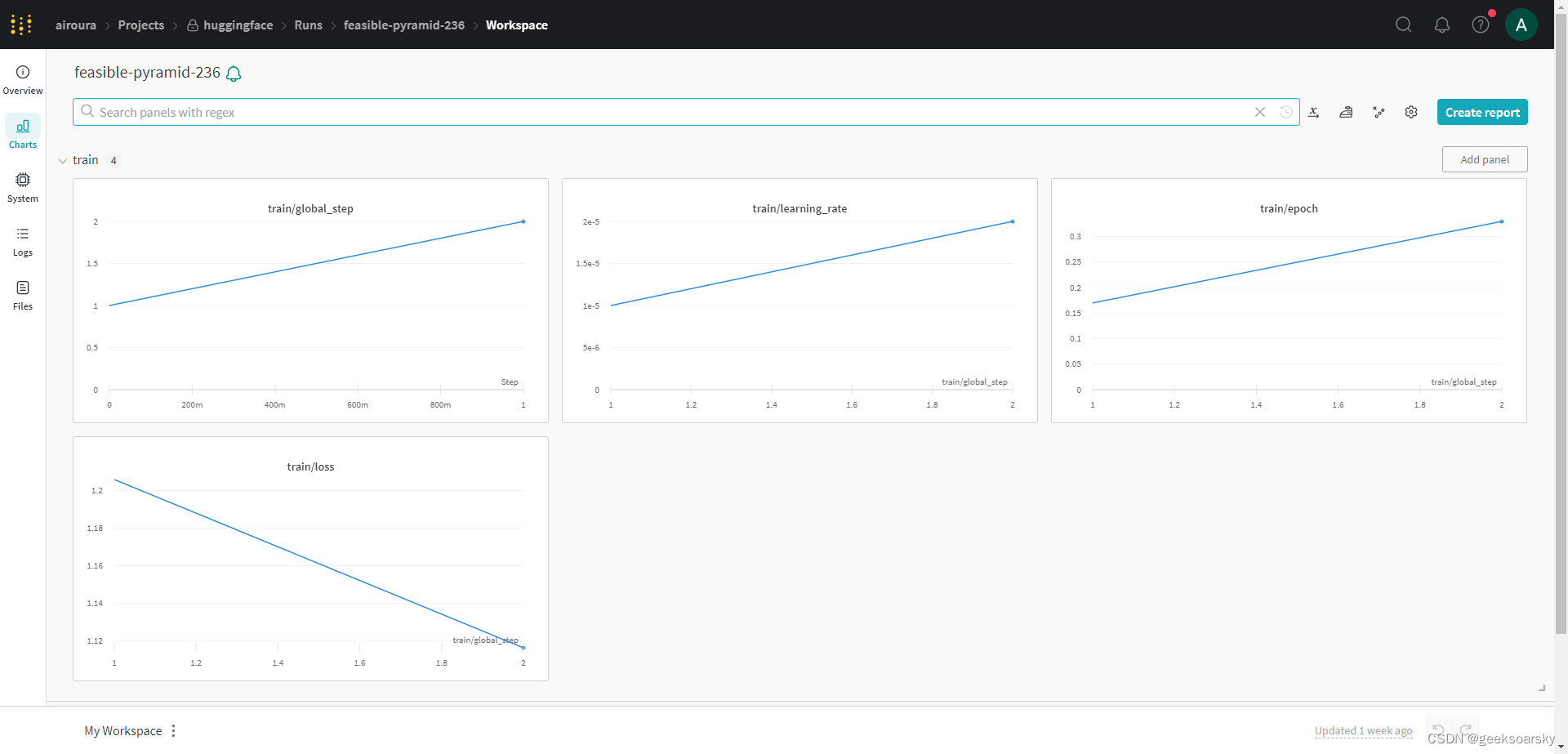Image resolution: width=1568 pixels, height=754 pixels.
Task: Open the Logs tab
Action: click(23, 242)
